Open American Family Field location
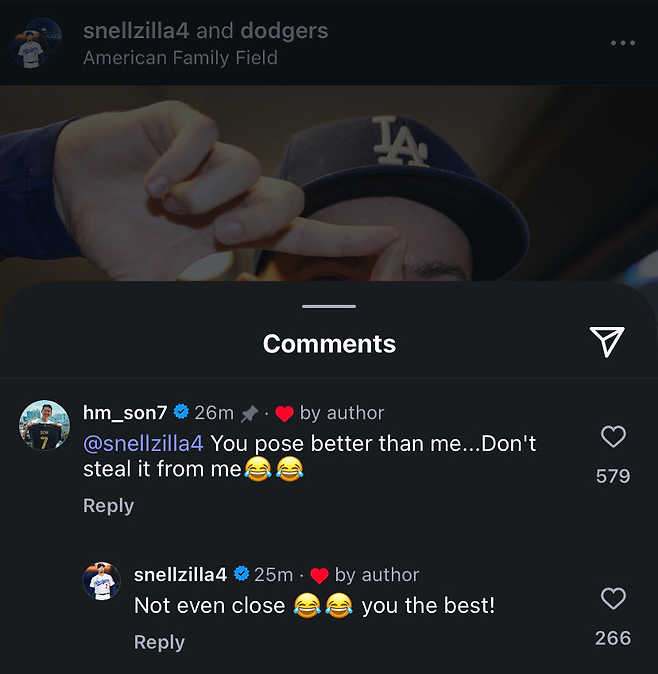 [180, 58]
